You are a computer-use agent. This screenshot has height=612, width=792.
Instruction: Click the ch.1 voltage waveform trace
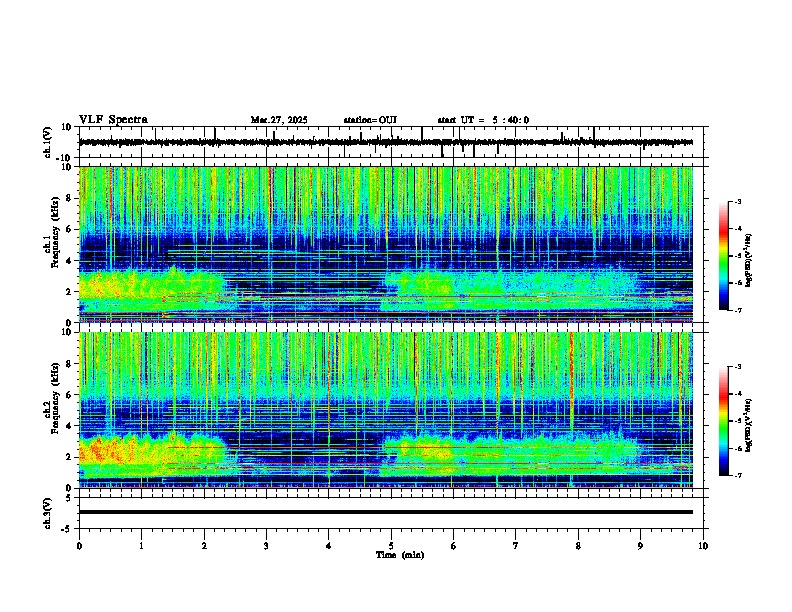[x=386, y=142]
